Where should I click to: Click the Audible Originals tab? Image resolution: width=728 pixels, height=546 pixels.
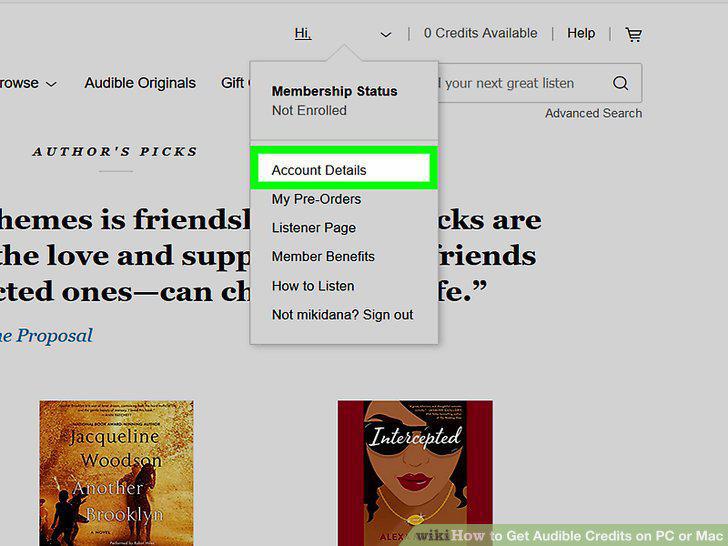(x=140, y=83)
